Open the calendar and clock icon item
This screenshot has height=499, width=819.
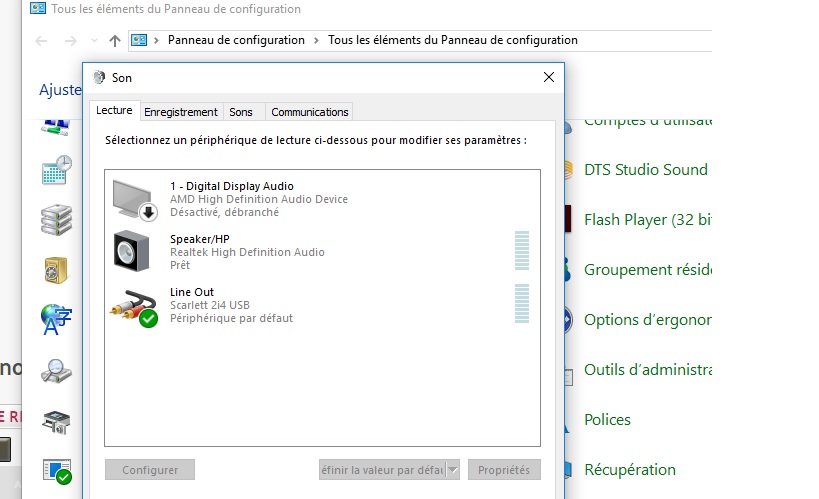pyautogui.click(x=56, y=170)
